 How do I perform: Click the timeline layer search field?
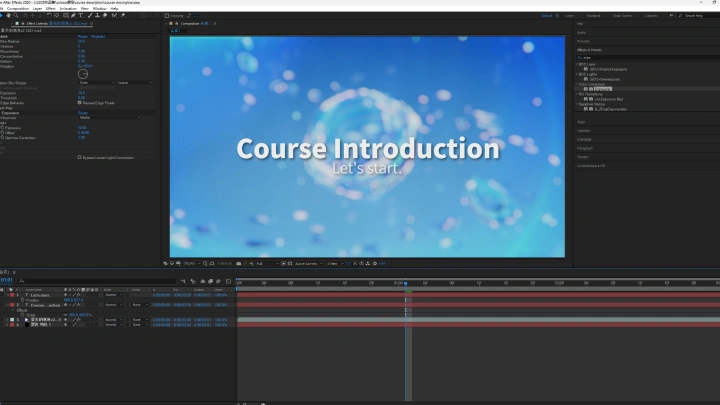pyautogui.click(x=96, y=281)
